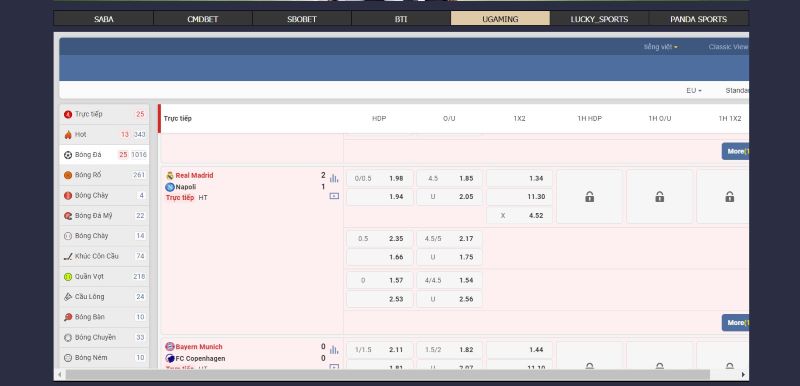Click horizontal scrollbar right arrow
800x386 pixels.
point(743,375)
